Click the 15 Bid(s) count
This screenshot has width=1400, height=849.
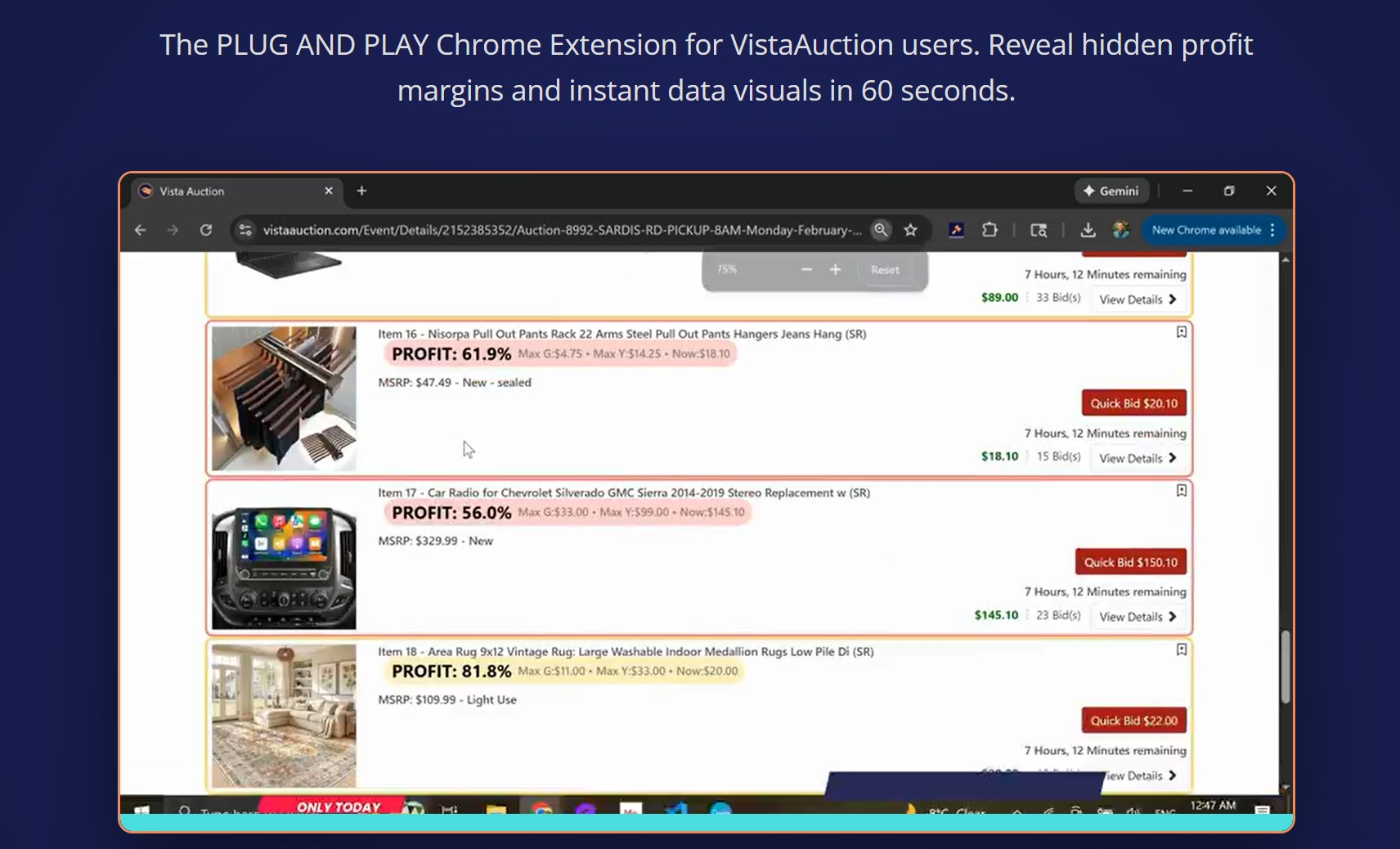click(x=1058, y=456)
